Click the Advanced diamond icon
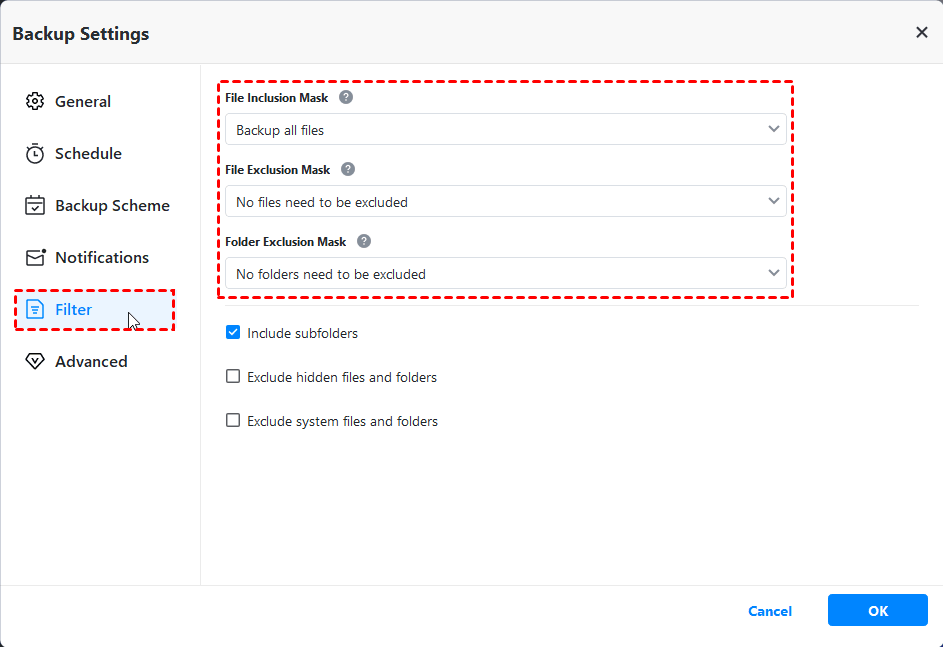943x647 pixels. pyautogui.click(x=35, y=362)
